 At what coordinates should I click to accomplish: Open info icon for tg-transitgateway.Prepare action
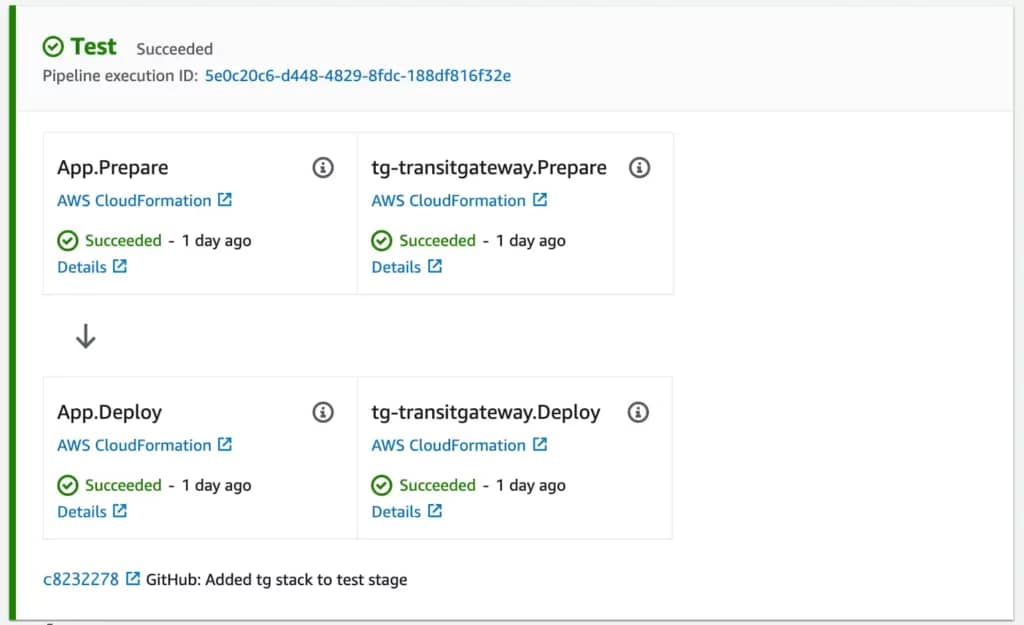point(639,168)
